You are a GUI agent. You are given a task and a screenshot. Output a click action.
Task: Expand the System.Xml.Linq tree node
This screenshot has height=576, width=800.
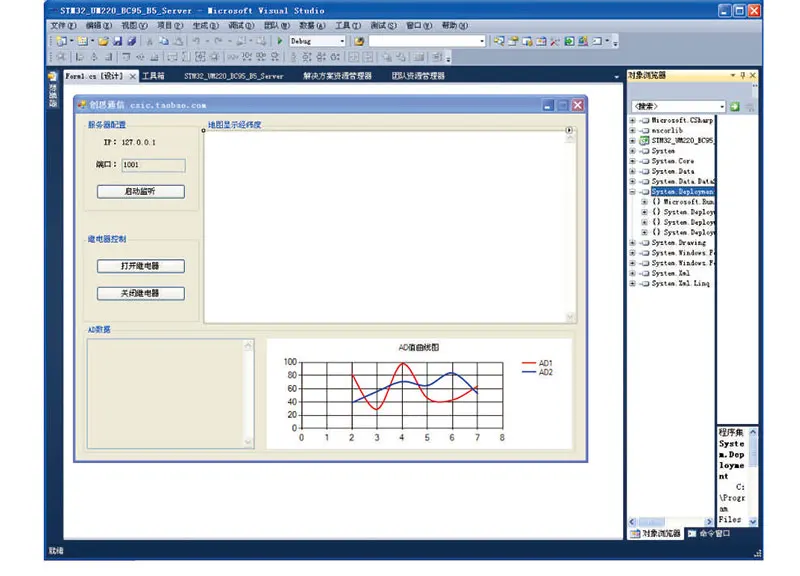pyautogui.click(x=633, y=284)
